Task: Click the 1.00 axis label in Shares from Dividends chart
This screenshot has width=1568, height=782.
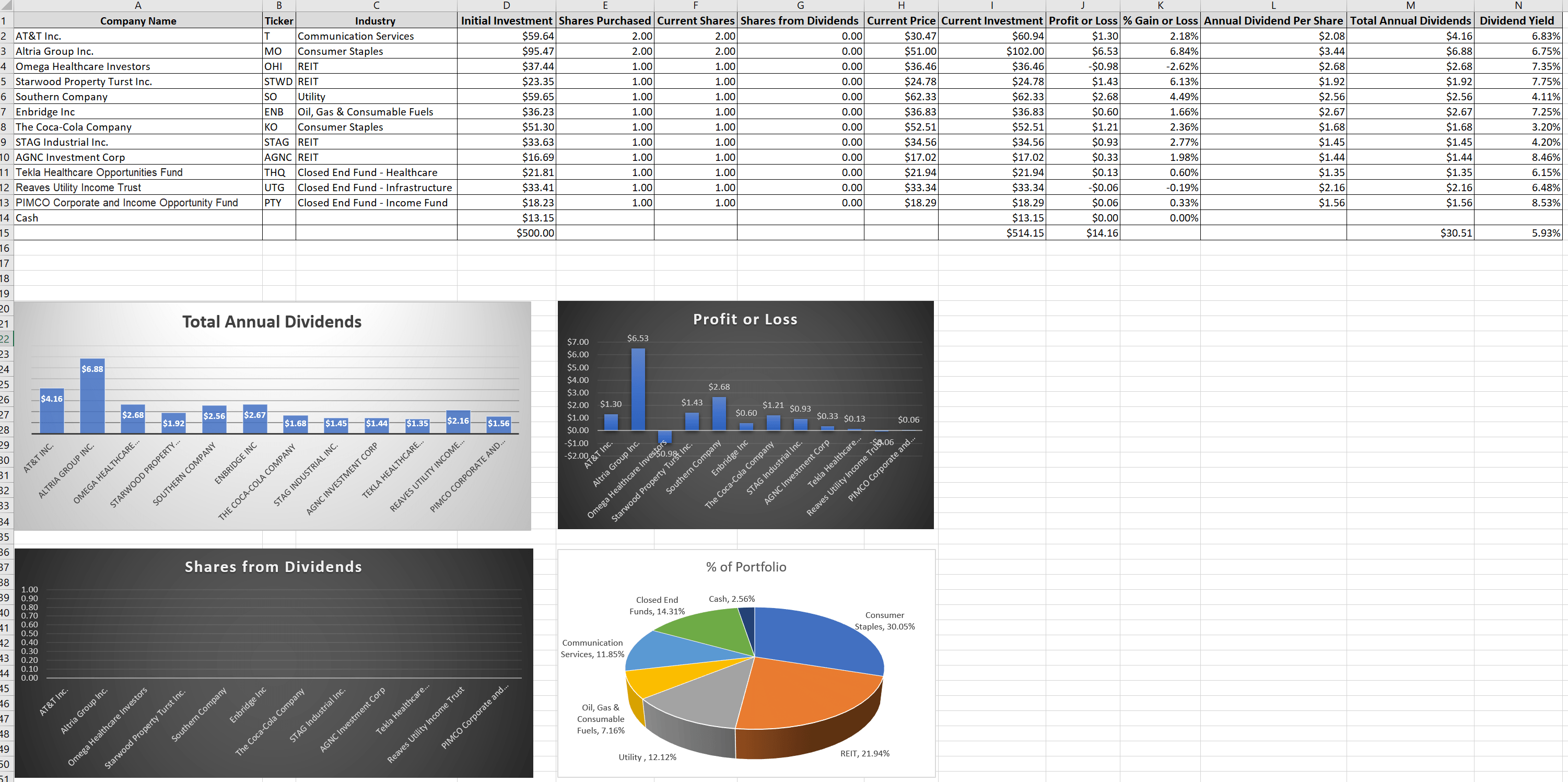Action: 29,590
